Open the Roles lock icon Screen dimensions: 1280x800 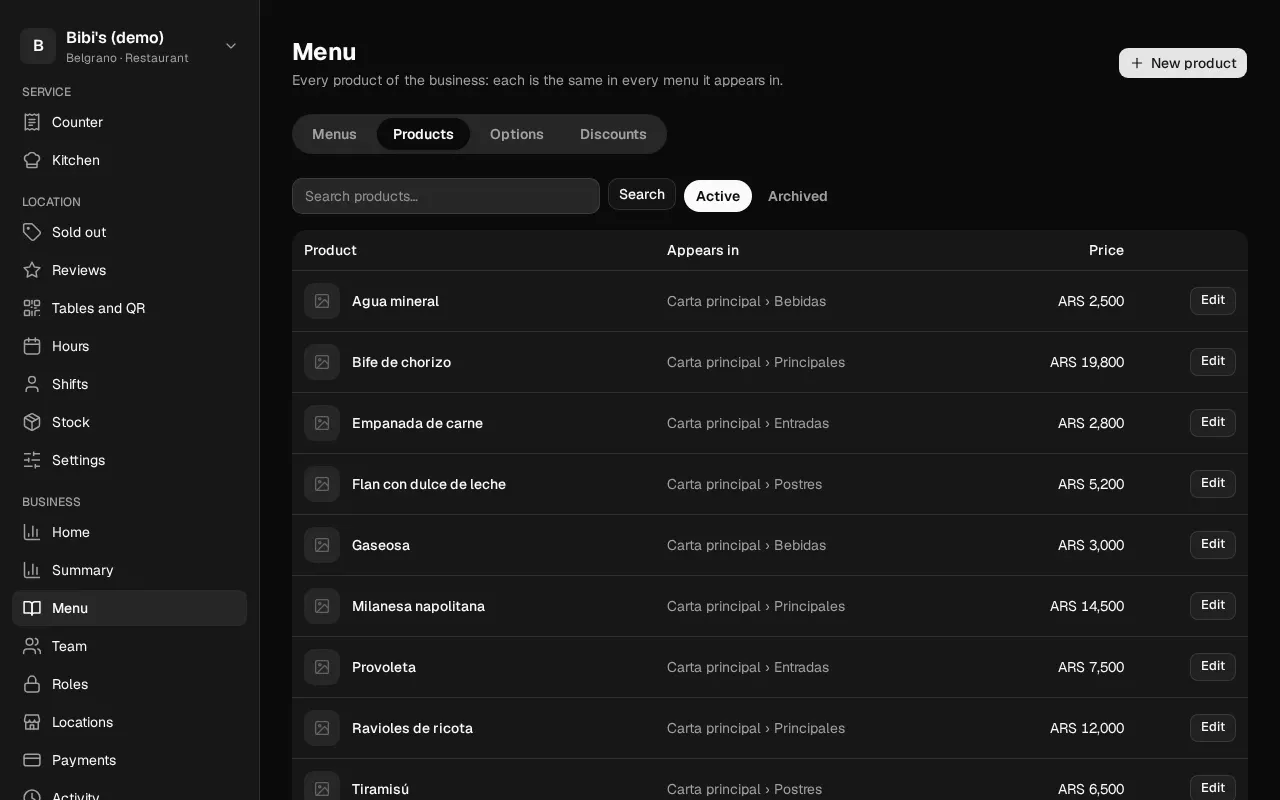click(x=32, y=684)
